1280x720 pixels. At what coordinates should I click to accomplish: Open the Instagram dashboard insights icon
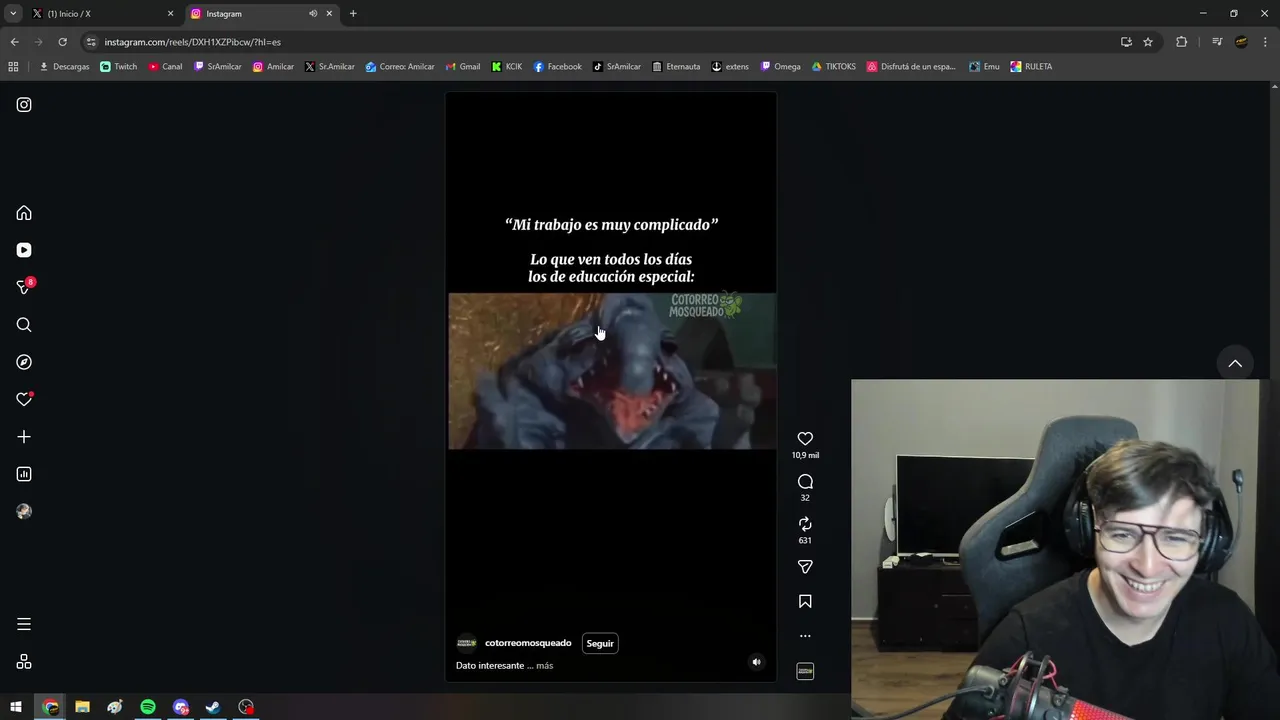click(24, 474)
